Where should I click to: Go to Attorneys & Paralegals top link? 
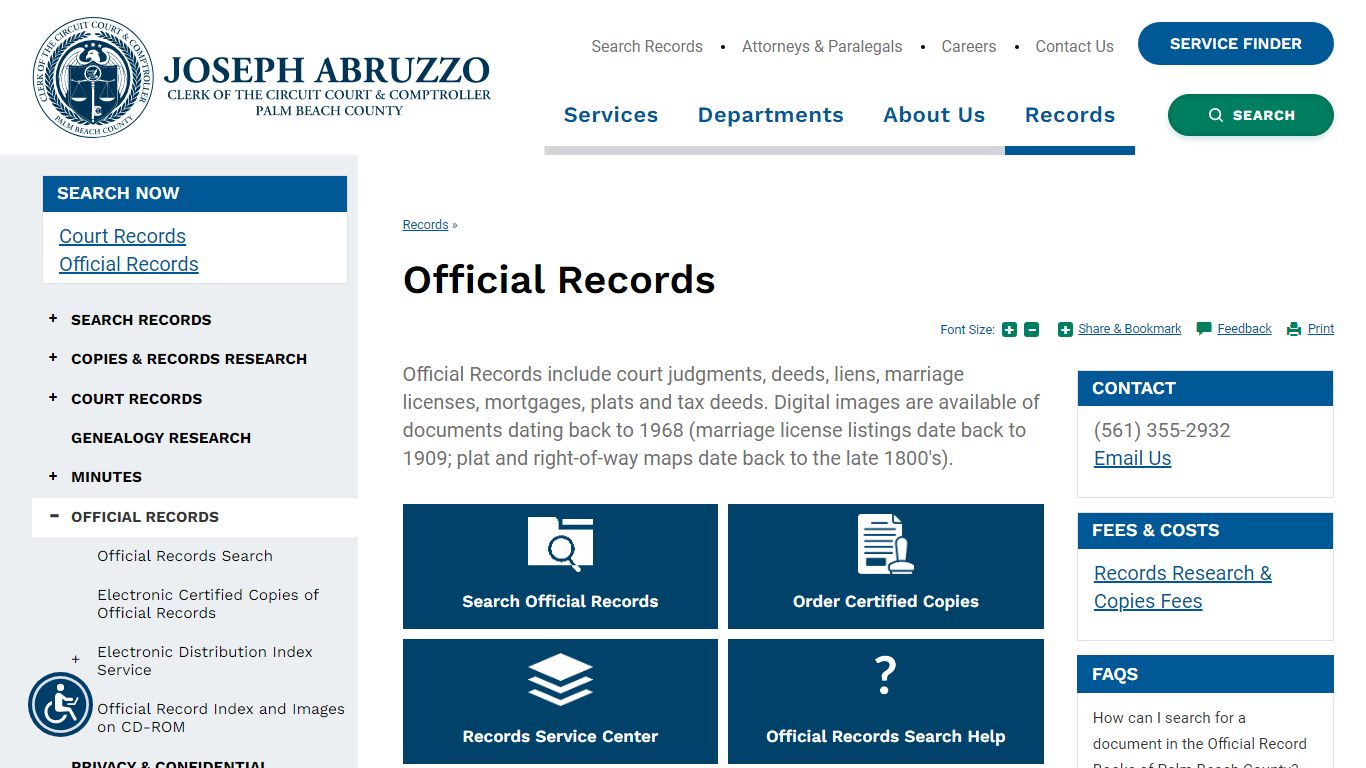click(x=822, y=46)
